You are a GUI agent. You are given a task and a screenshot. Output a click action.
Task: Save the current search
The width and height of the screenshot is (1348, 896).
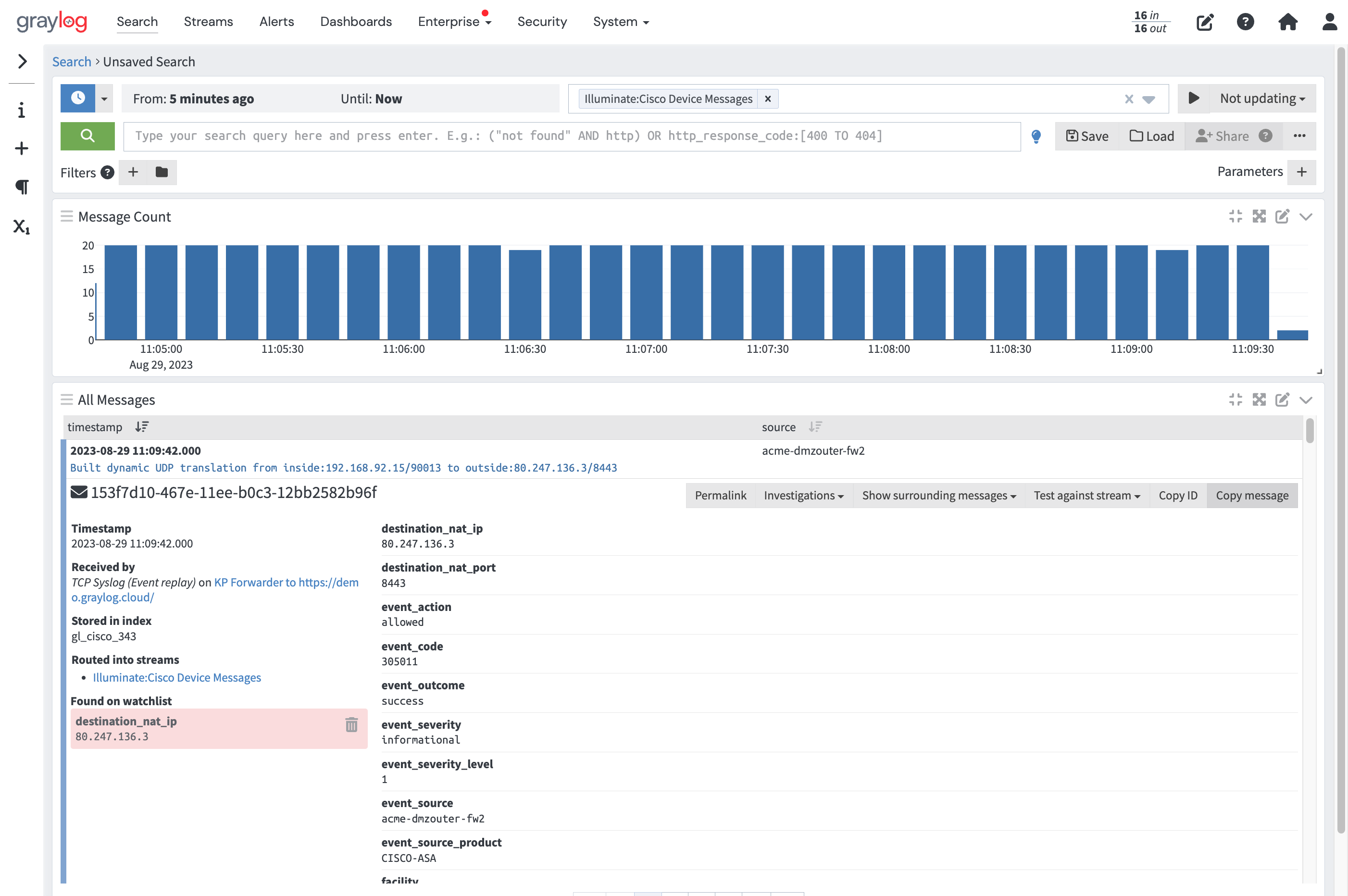point(1087,136)
